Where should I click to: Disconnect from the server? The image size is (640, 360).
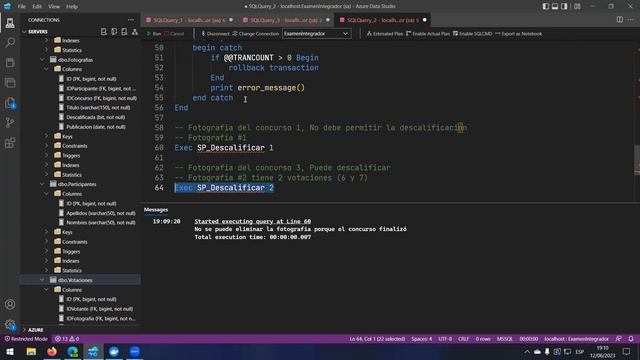(x=215, y=33)
